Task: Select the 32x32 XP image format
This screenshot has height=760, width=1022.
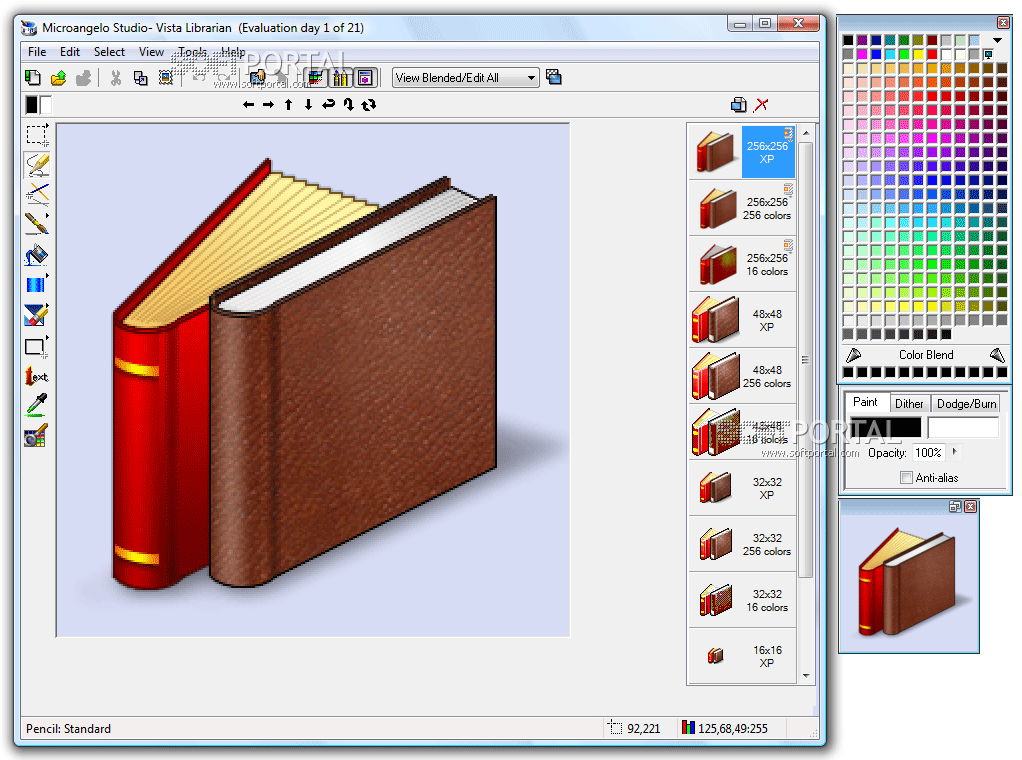Action: point(742,488)
